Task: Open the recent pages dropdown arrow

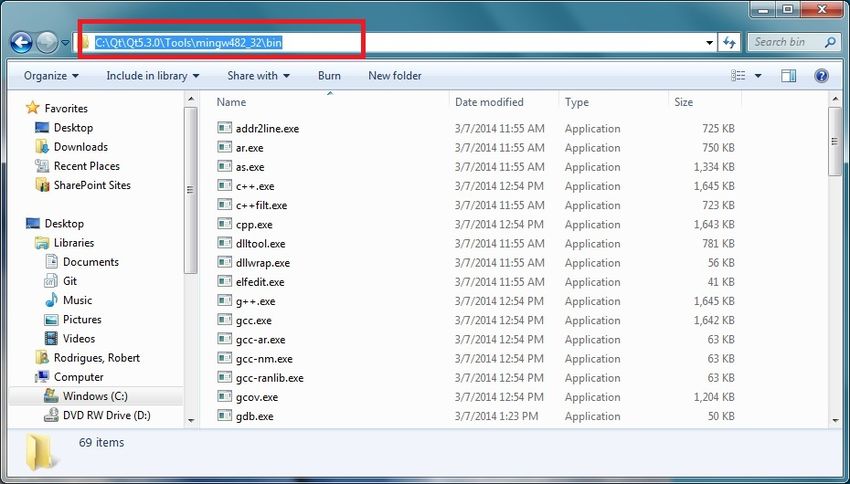Action: click(x=65, y=42)
